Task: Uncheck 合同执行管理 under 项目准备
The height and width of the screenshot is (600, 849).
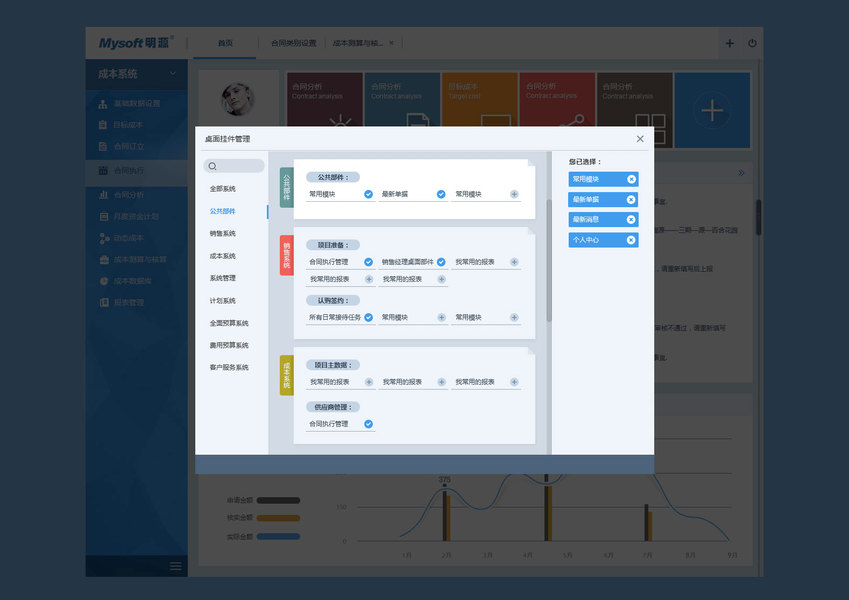Action: coord(368,262)
